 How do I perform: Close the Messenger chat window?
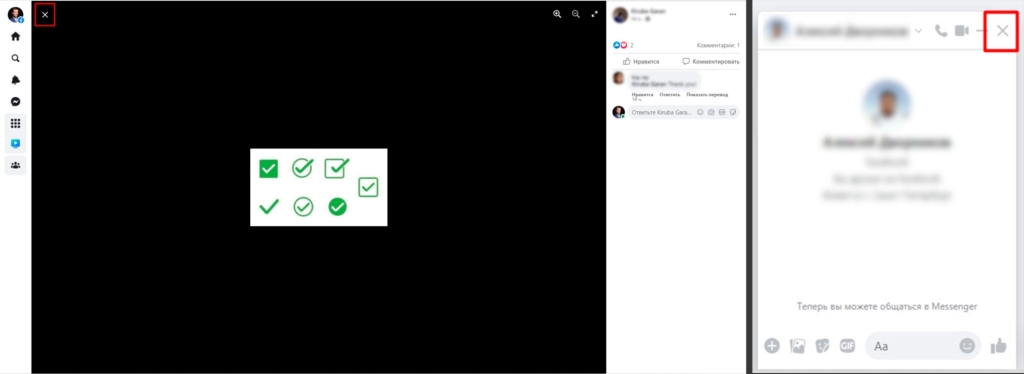[1002, 31]
